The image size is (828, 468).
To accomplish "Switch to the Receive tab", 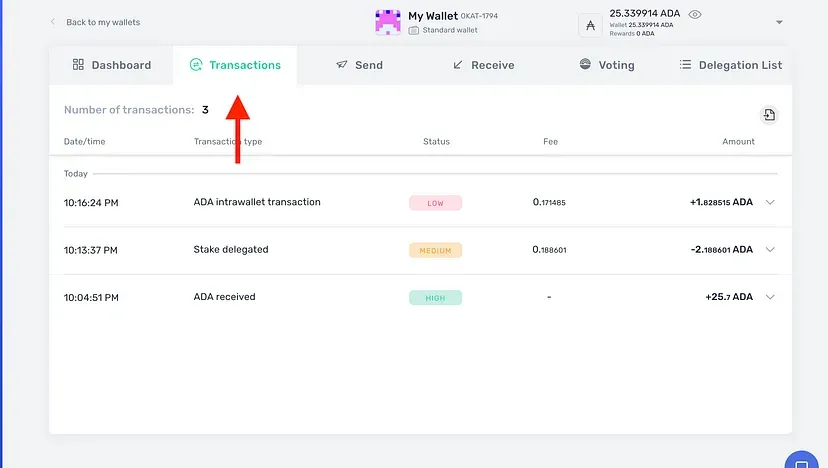I will (x=483, y=65).
